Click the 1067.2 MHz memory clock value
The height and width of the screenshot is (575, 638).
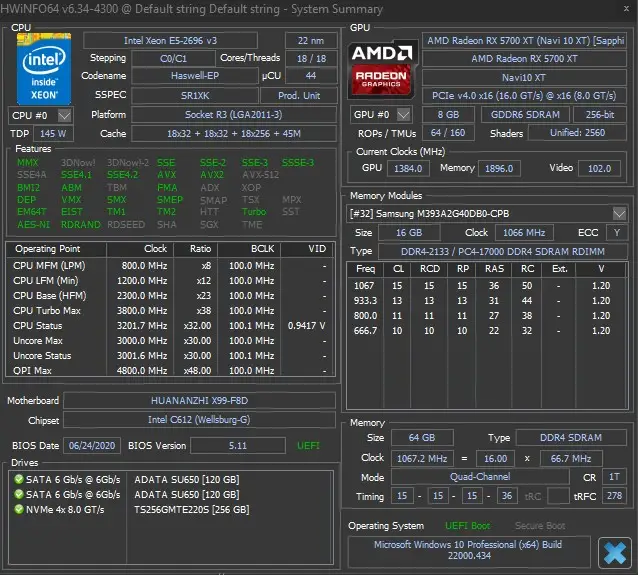(x=422, y=459)
